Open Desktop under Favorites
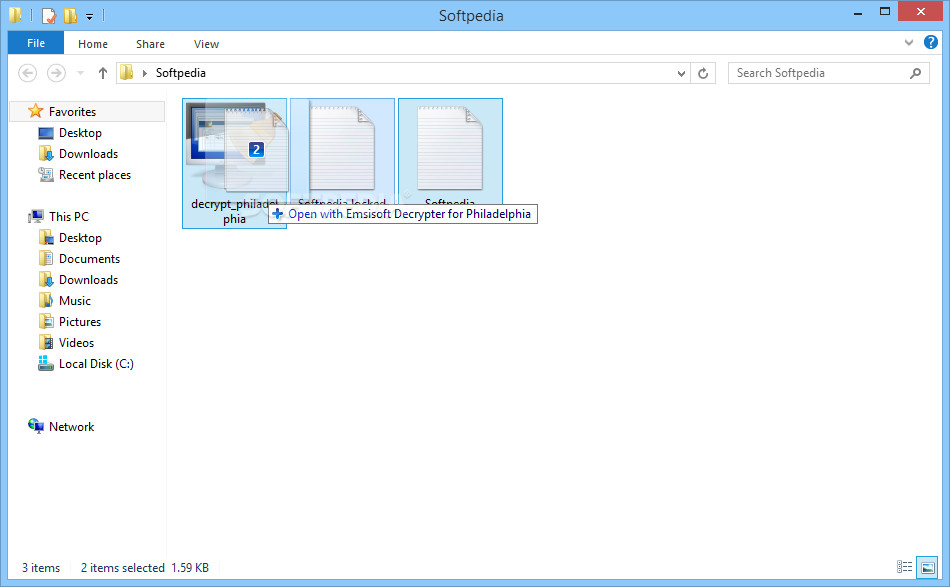This screenshot has height=587, width=950. pyautogui.click(x=80, y=133)
